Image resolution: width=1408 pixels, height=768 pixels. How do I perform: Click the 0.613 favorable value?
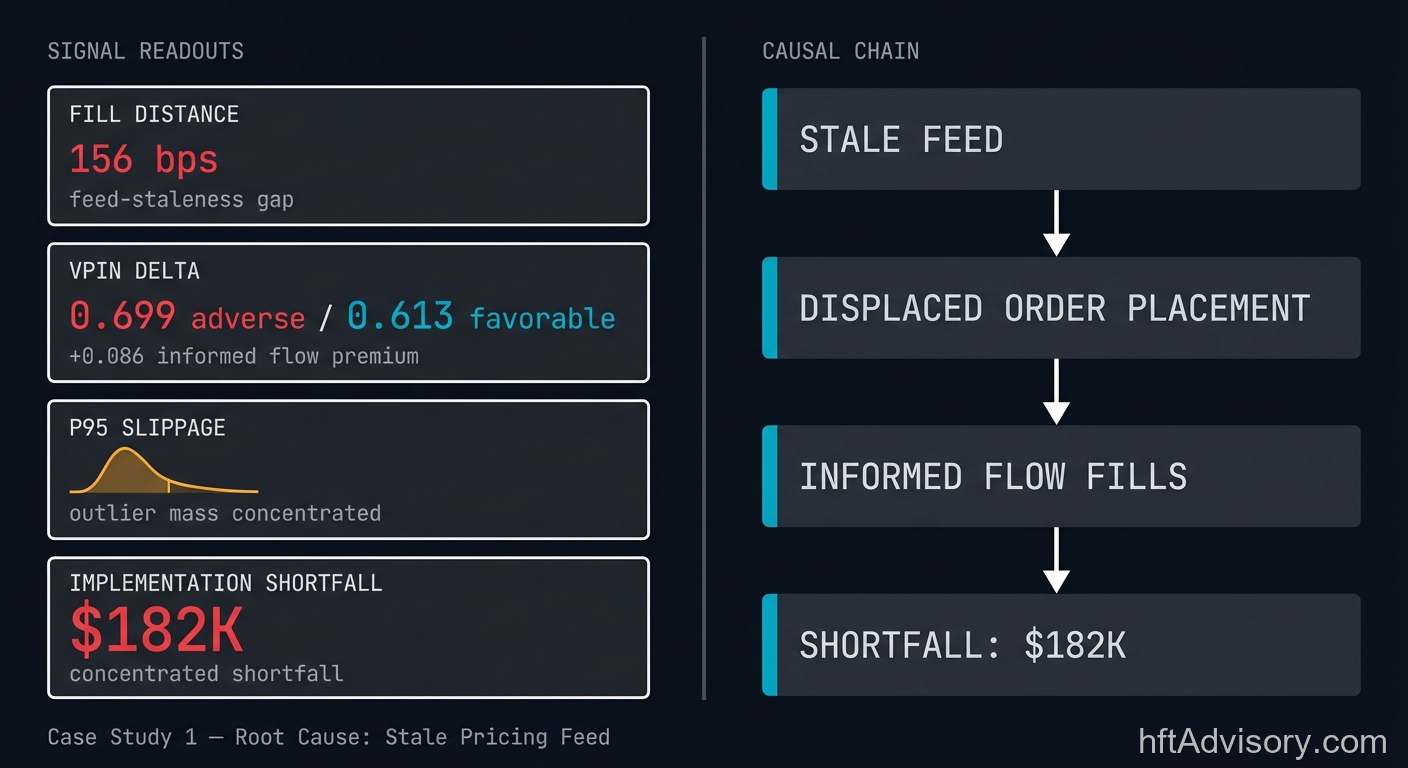(x=481, y=317)
